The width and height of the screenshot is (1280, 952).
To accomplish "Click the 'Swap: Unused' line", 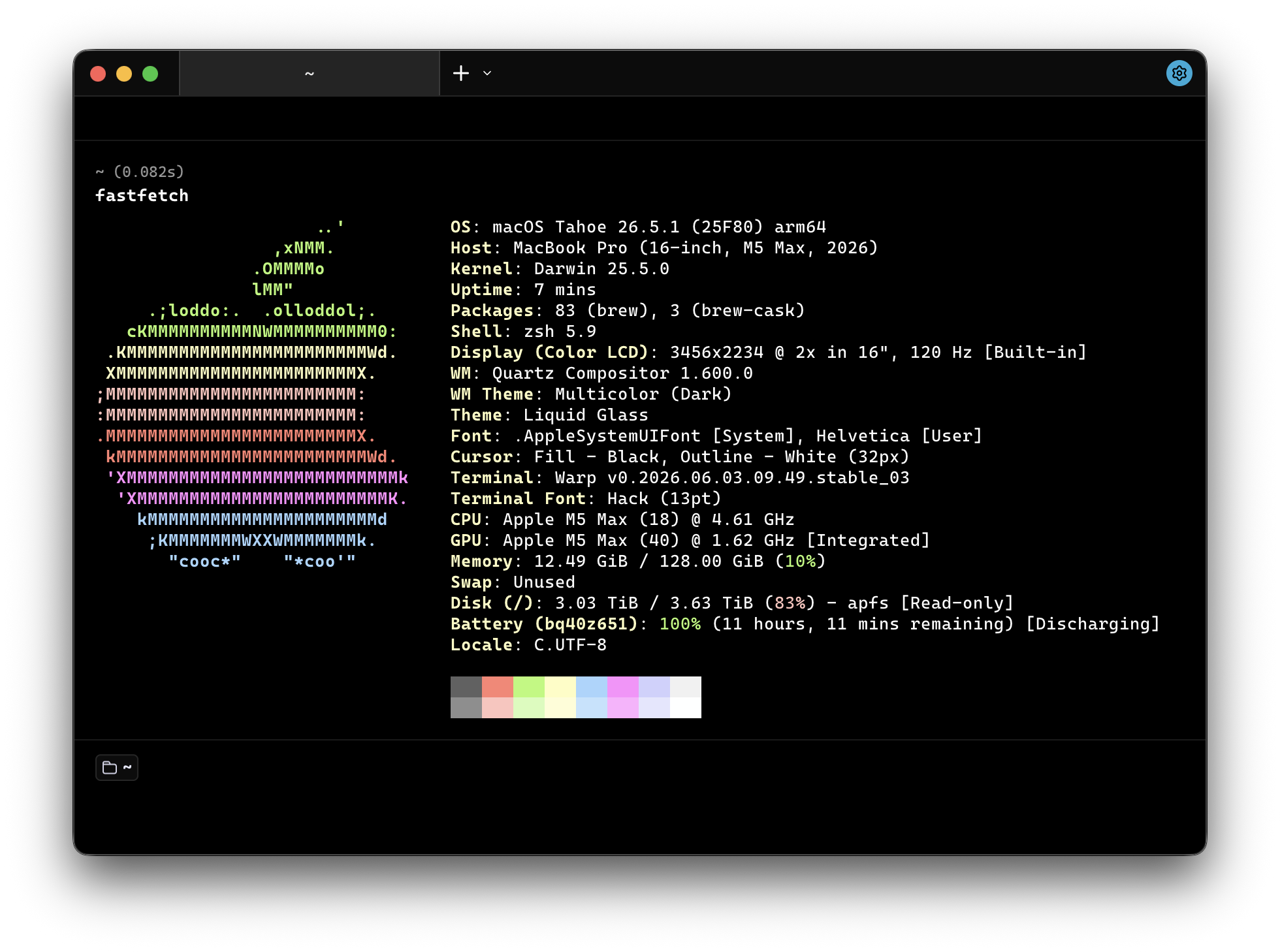I will coord(513,582).
